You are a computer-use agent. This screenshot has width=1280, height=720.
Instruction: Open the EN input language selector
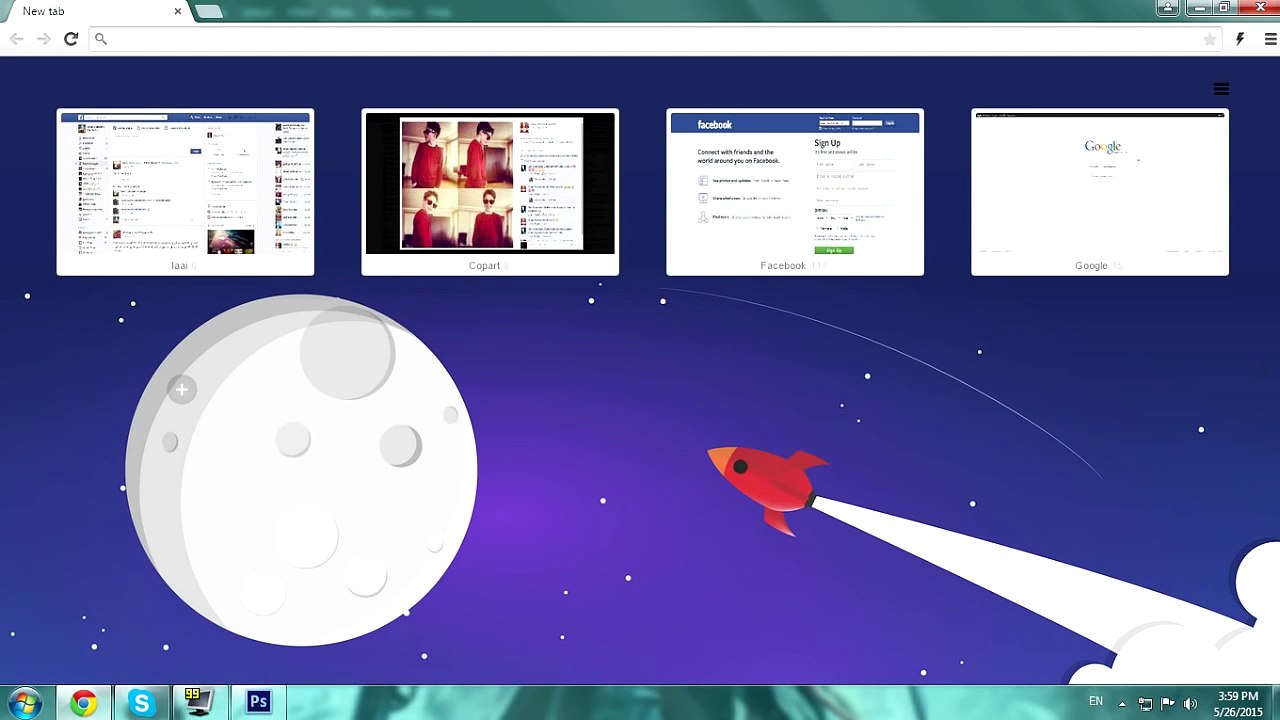1096,702
